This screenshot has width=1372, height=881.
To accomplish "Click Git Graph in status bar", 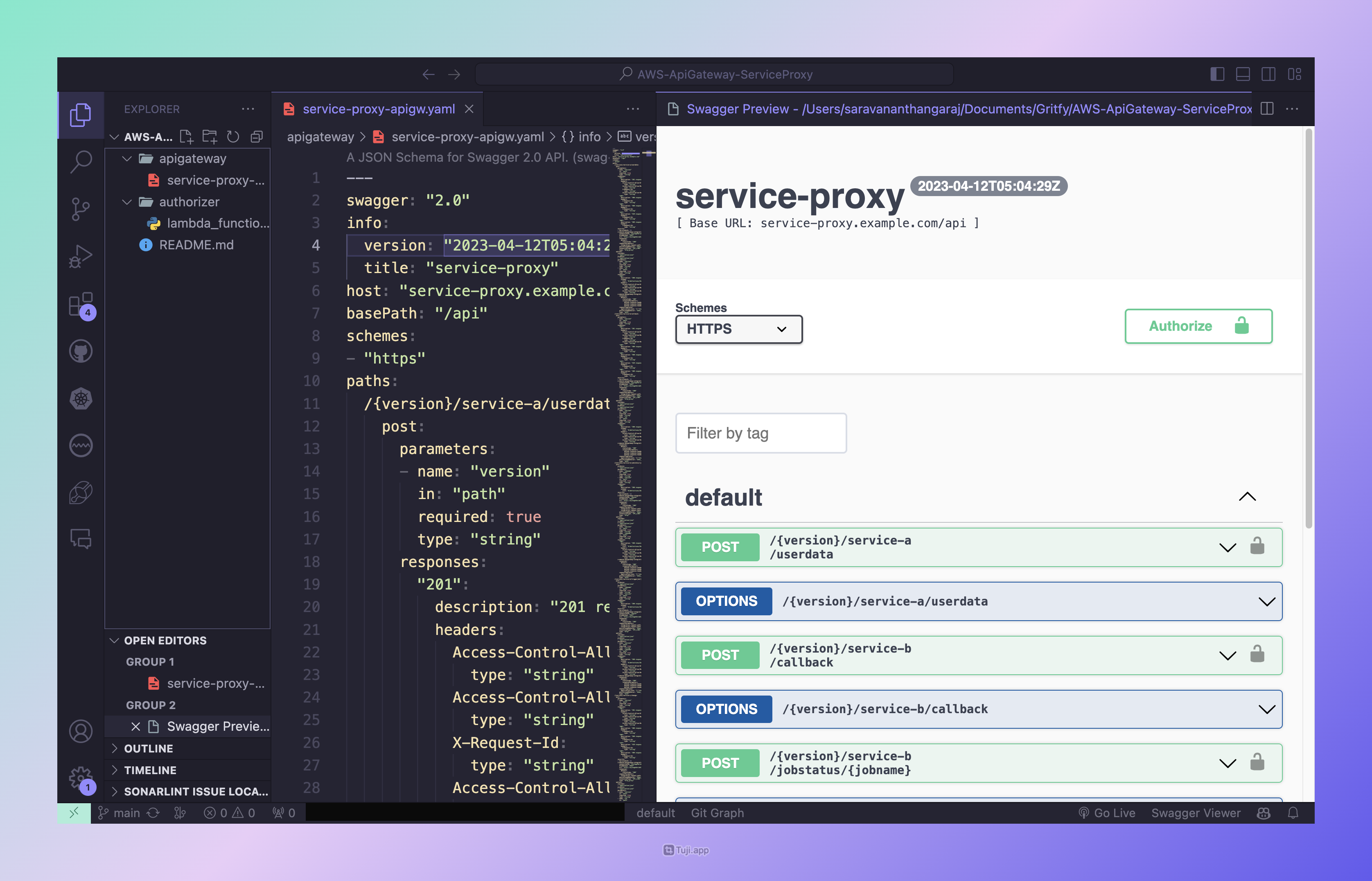I will tap(717, 813).
